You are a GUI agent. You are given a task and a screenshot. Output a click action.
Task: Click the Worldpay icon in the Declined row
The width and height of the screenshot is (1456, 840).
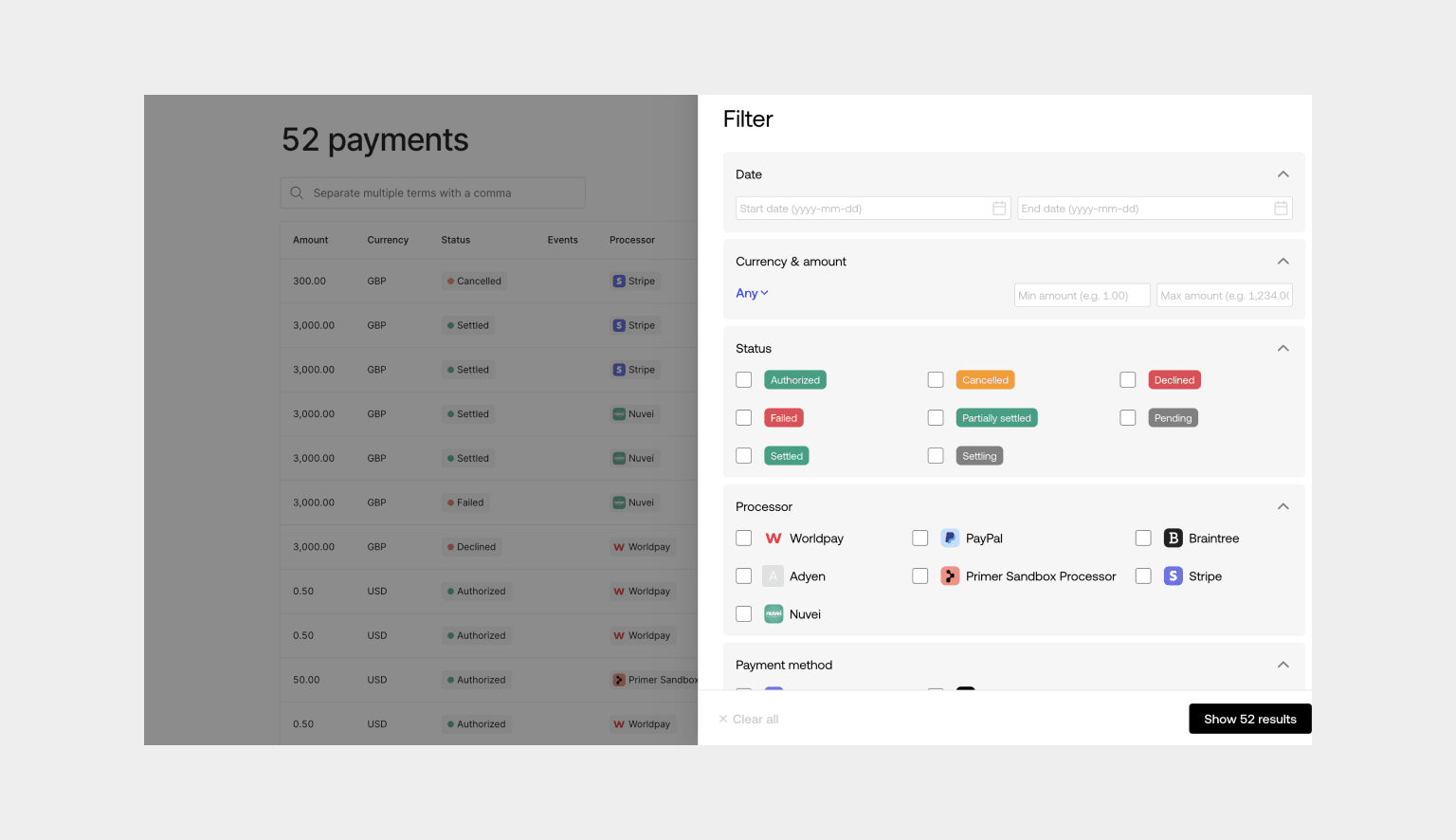click(x=619, y=547)
